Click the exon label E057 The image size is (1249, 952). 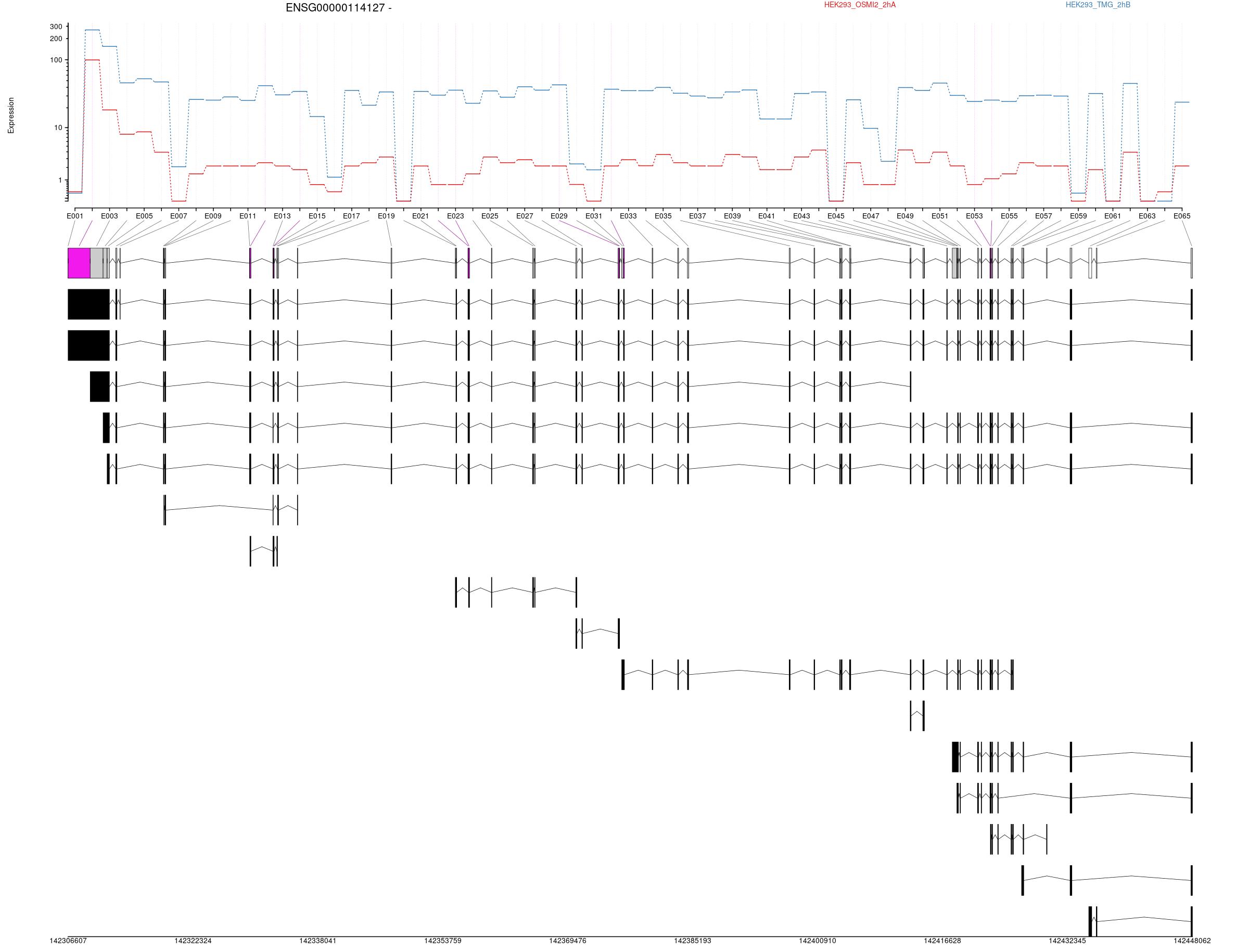point(1043,216)
